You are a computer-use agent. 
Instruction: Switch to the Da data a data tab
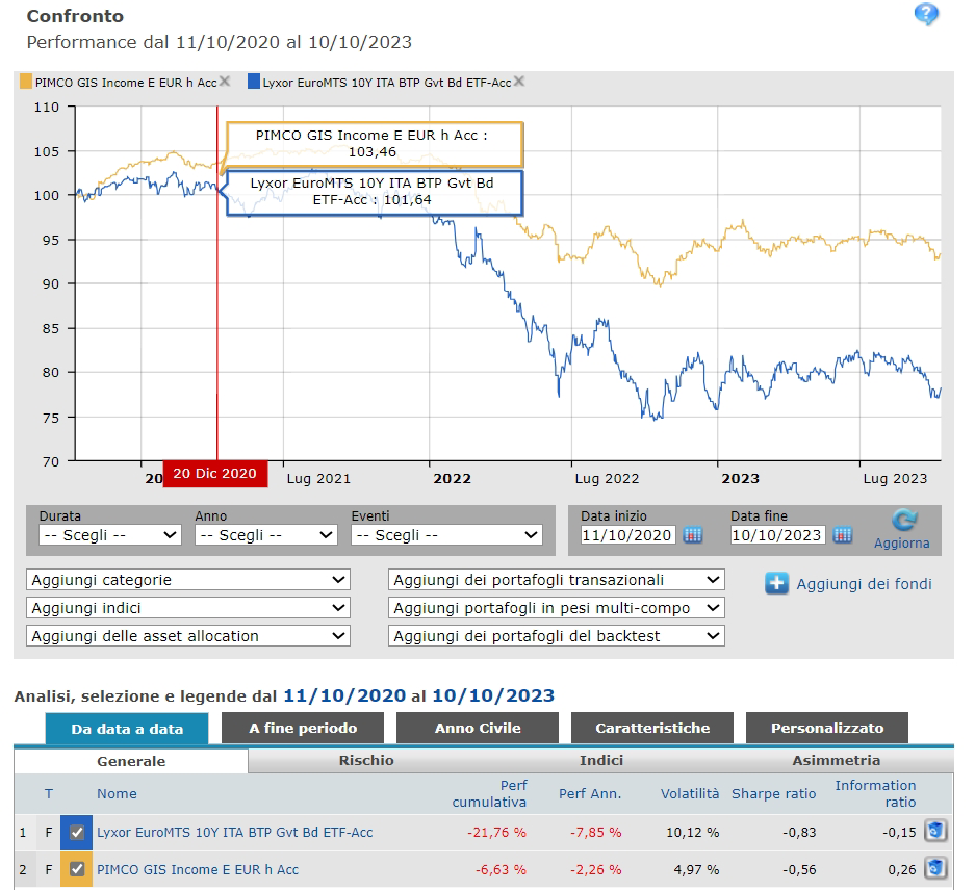click(x=127, y=729)
